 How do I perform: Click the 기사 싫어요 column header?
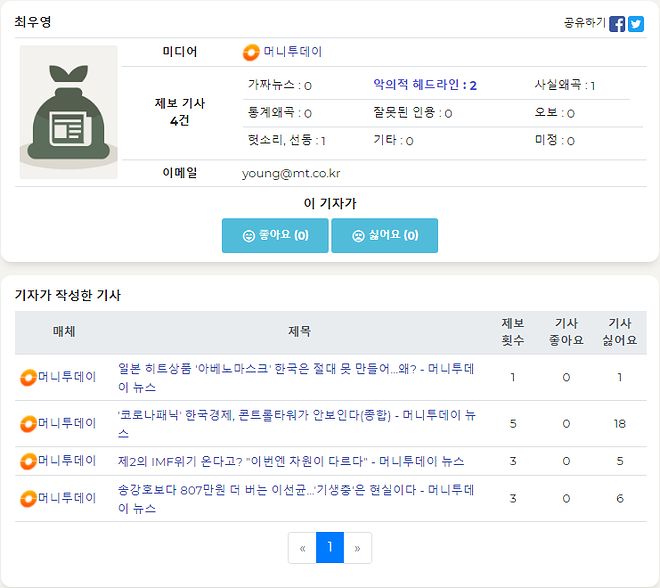[620, 332]
